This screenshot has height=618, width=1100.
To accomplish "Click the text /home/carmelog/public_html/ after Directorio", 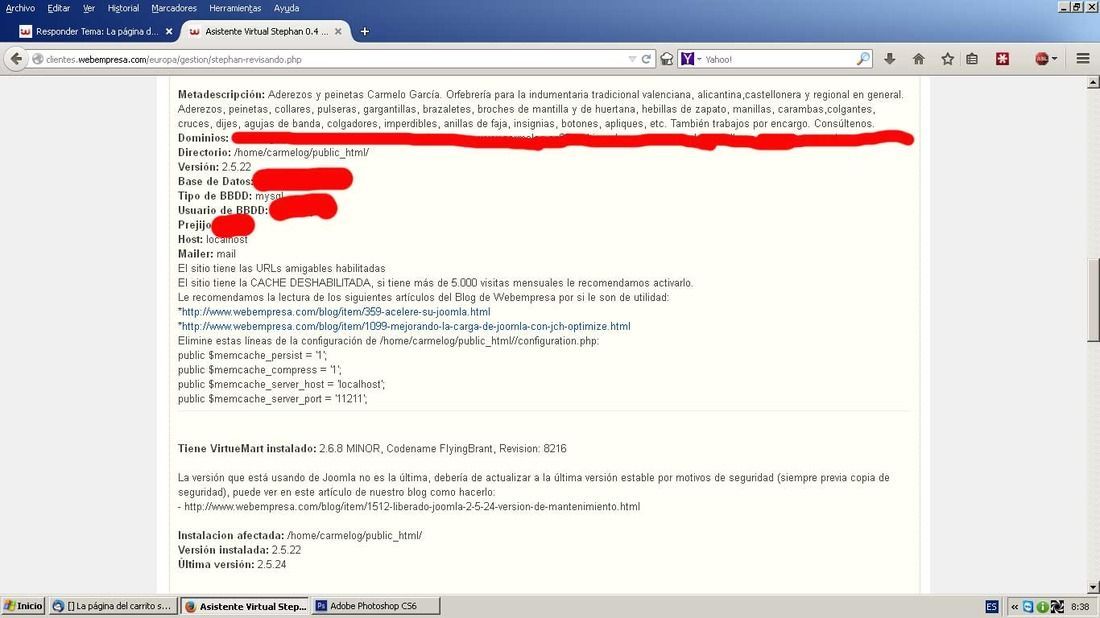I will tap(302, 152).
